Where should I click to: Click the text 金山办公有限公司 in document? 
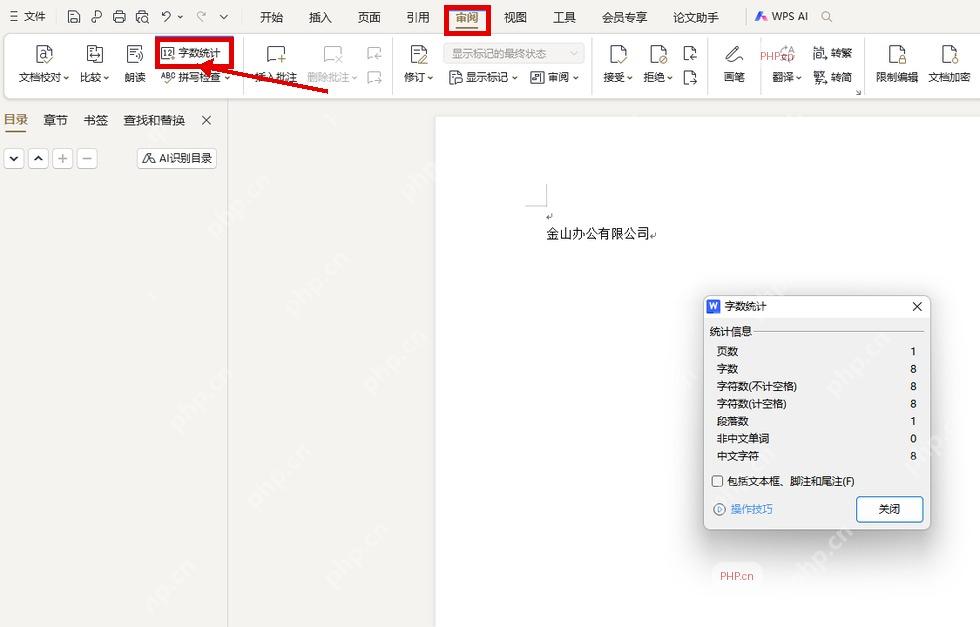click(598, 234)
